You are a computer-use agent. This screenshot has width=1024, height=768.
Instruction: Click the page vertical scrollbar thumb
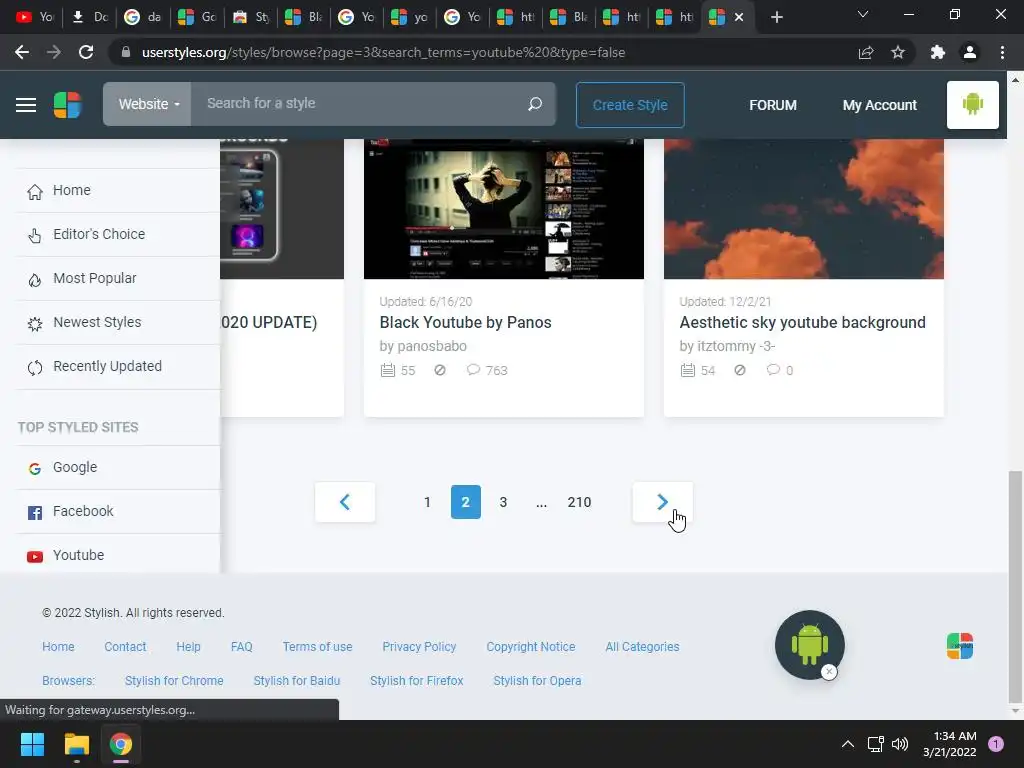pyautogui.click(x=1015, y=586)
